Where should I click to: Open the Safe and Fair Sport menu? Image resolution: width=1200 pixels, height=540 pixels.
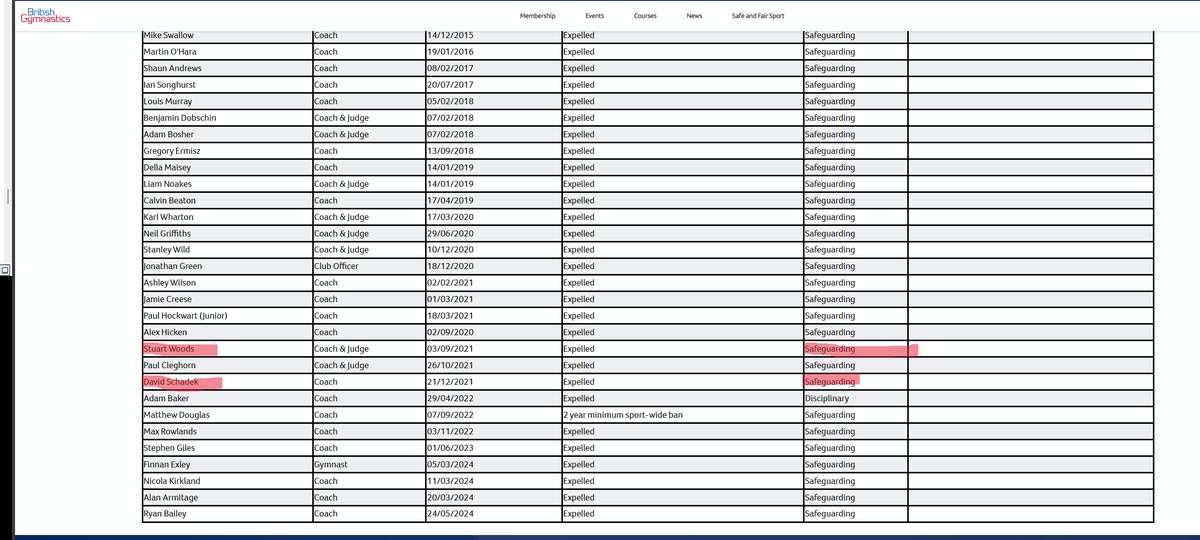[758, 16]
